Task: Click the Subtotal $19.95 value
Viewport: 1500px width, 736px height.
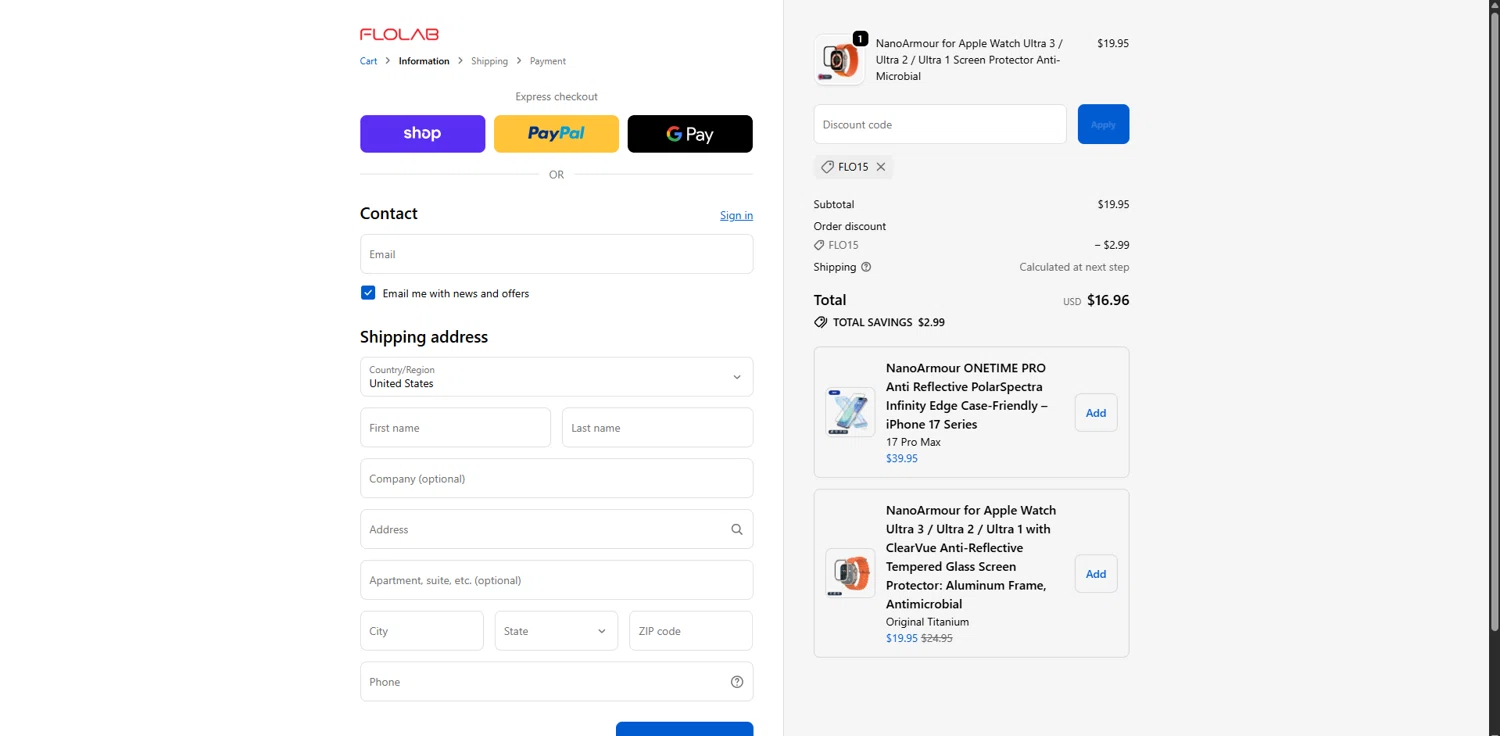Action: (1113, 204)
